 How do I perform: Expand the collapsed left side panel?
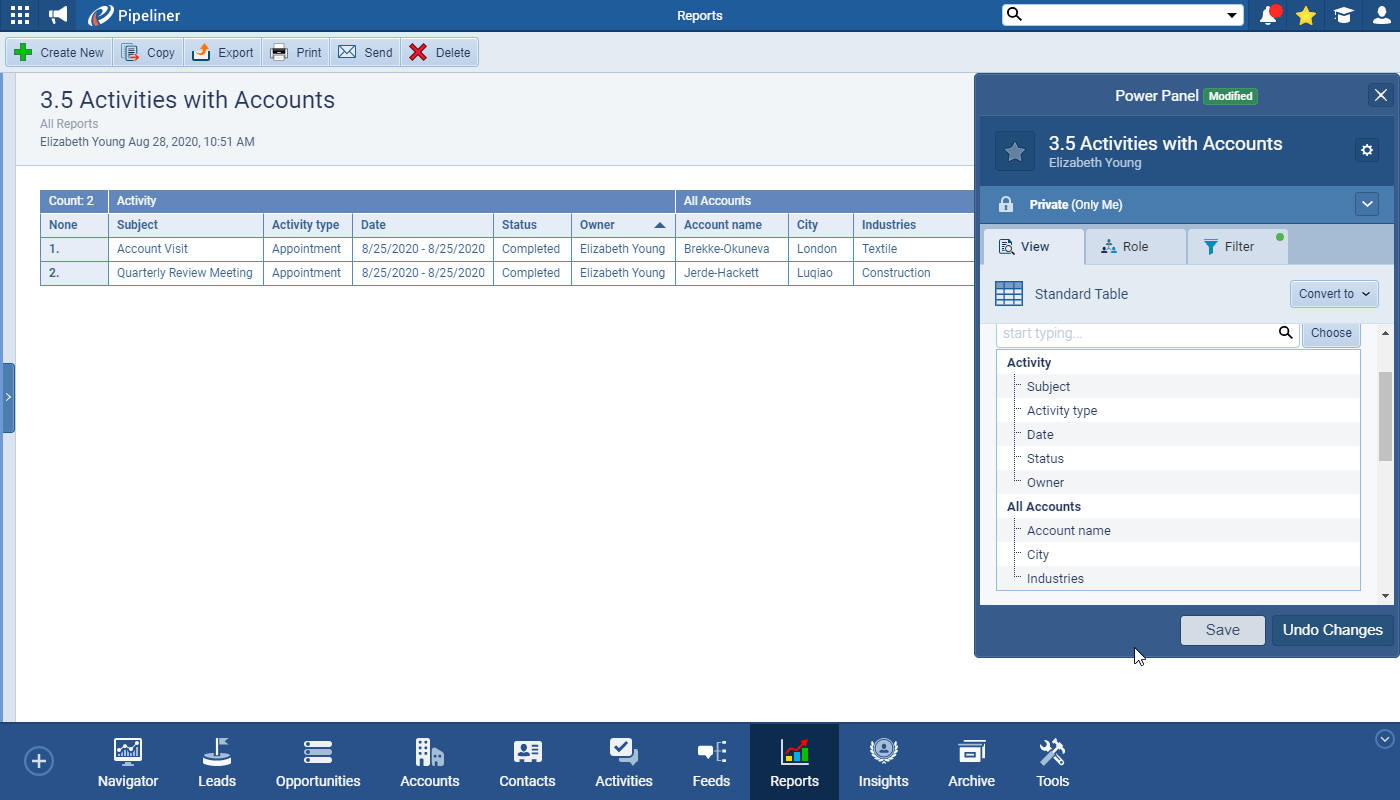point(8,397)
